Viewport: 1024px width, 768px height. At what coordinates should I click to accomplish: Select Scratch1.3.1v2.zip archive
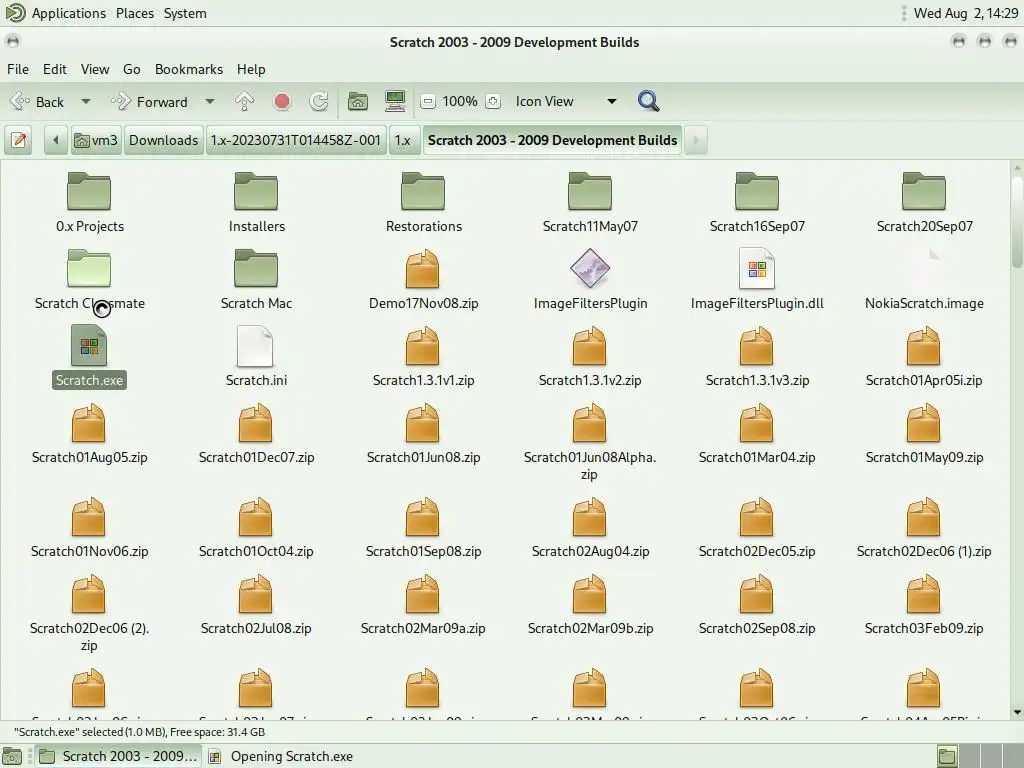[590, 357]
